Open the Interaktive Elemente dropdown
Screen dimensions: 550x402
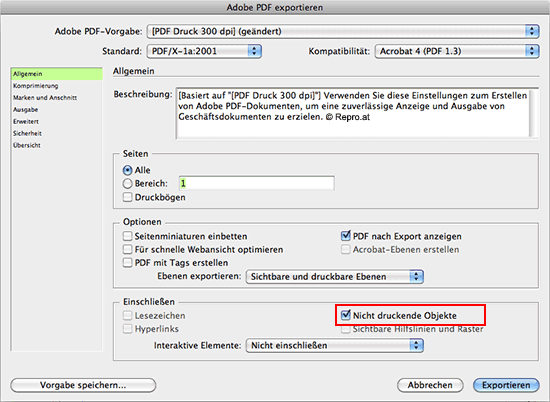[x=335, y=345]
